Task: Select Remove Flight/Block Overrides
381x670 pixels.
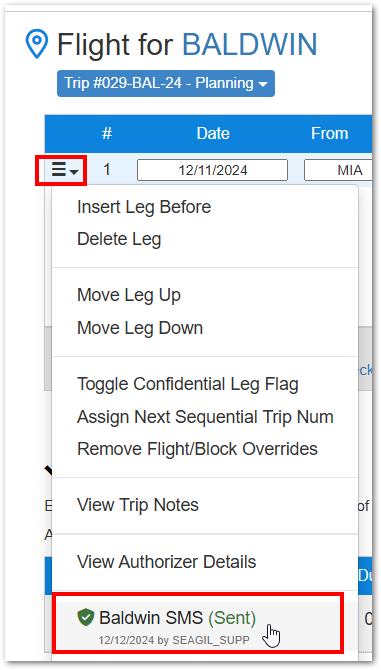Action: pyautogui.click(x=197, y=449)
